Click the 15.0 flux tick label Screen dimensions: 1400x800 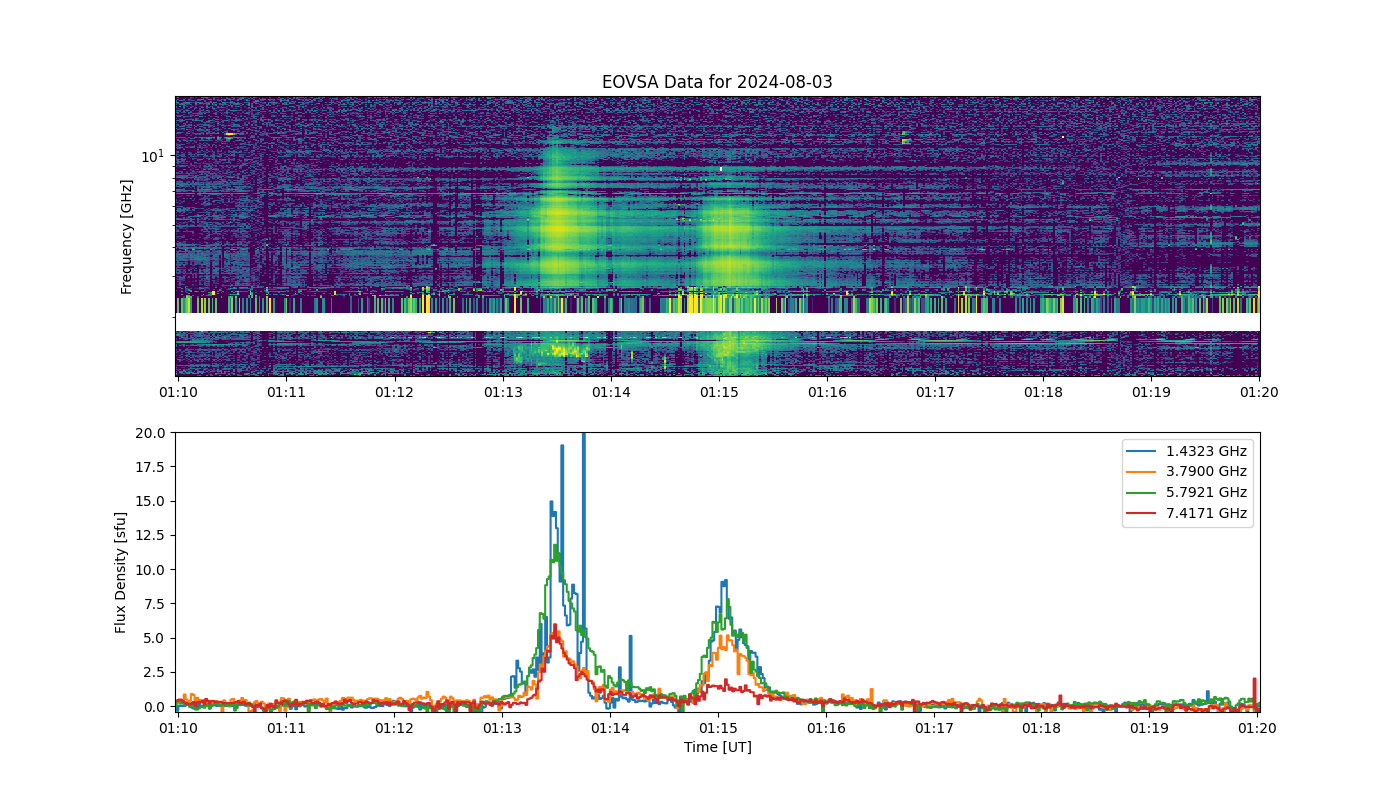click(150, 501)
